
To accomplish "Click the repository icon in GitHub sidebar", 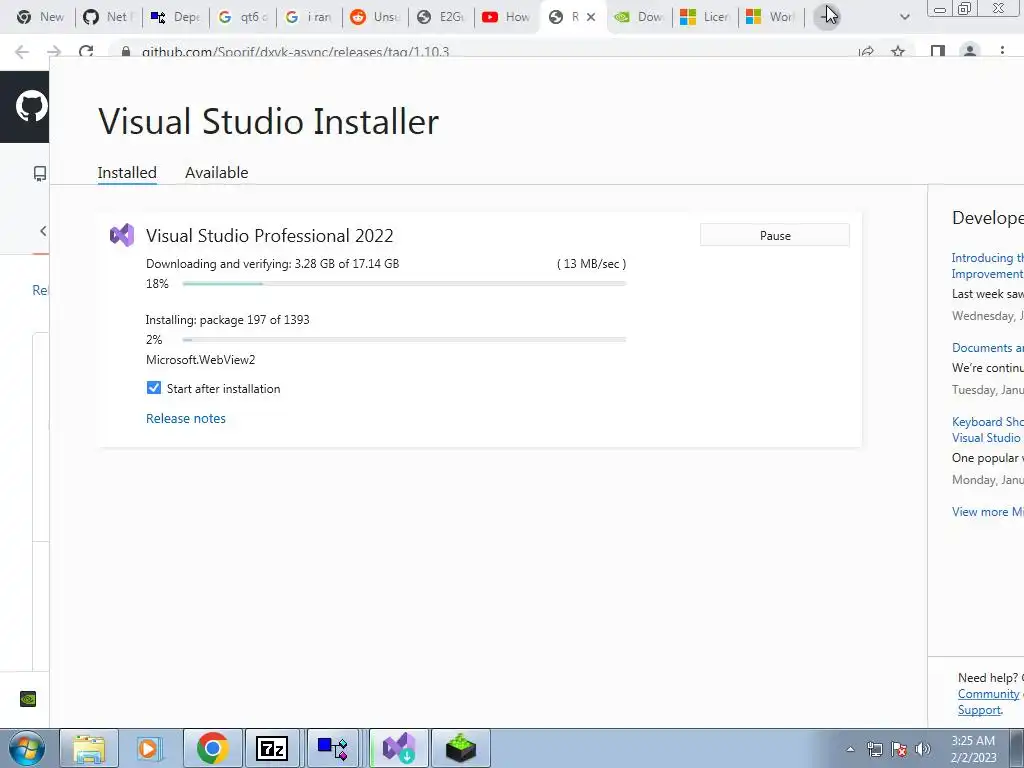I will (x=40, y=173).
